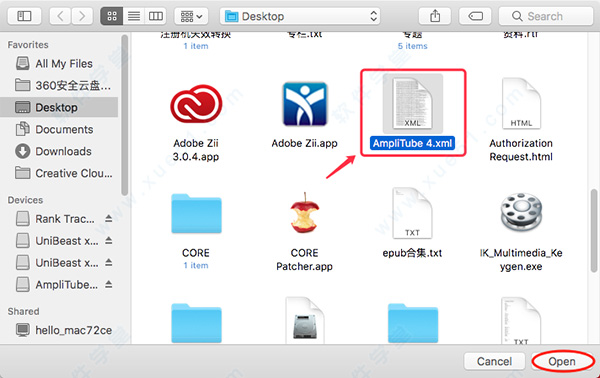Eject the Rank Trac... volume
600x378 pixels.
pos(109,219)
